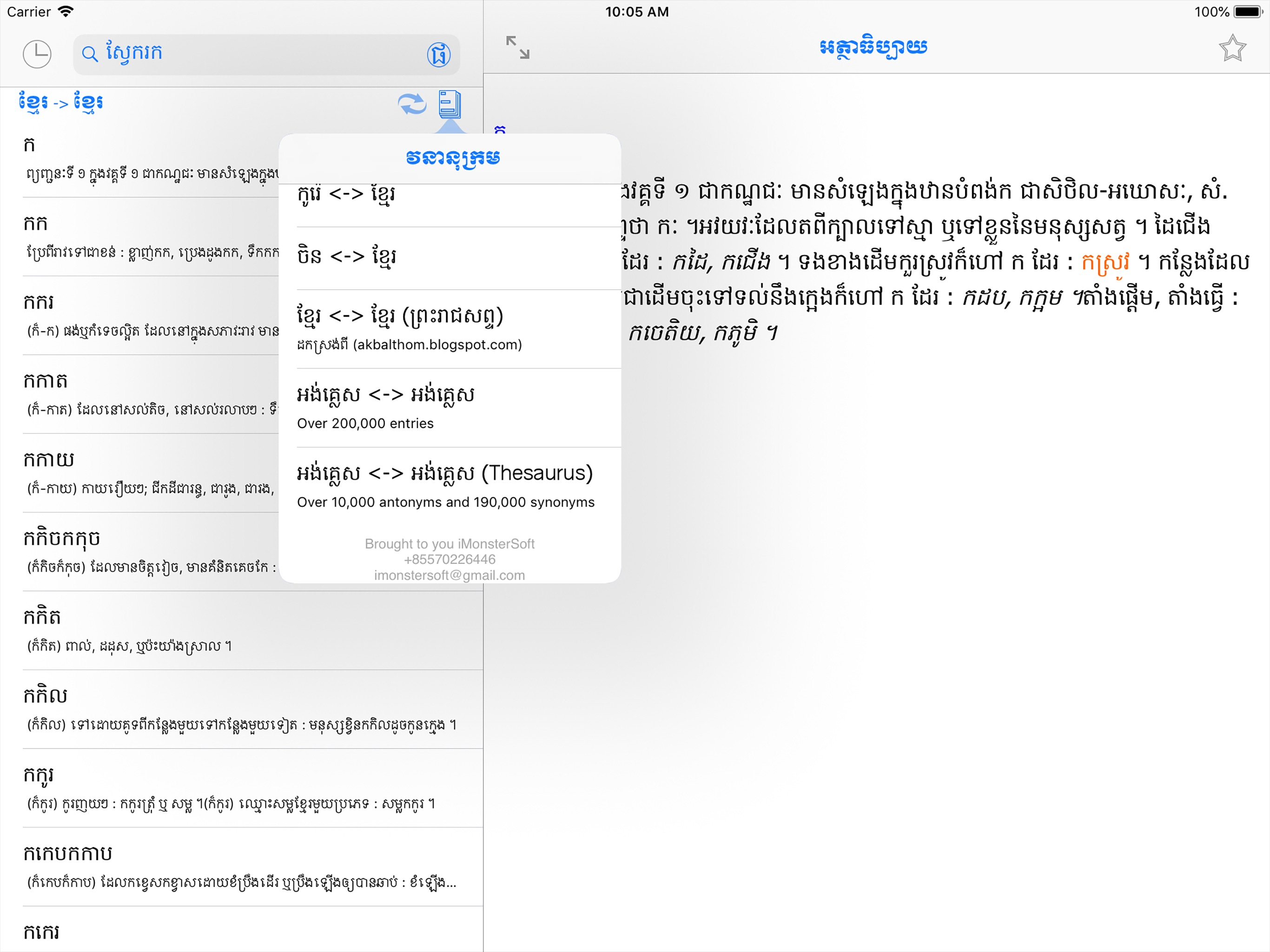This screenshot has height=952, width=1270.
Task: Tap the magnifying glass search icon
Action: coord(90,54)
